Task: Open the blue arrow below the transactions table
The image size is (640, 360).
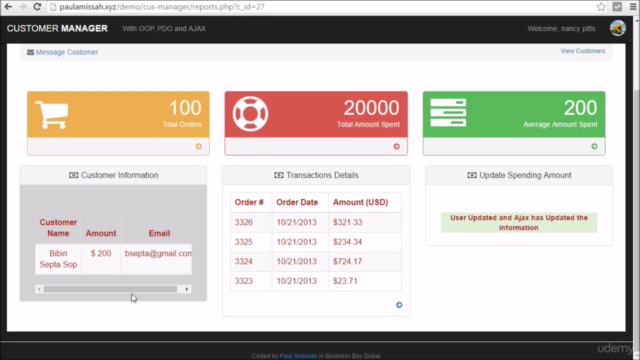Action: point(399,305)
